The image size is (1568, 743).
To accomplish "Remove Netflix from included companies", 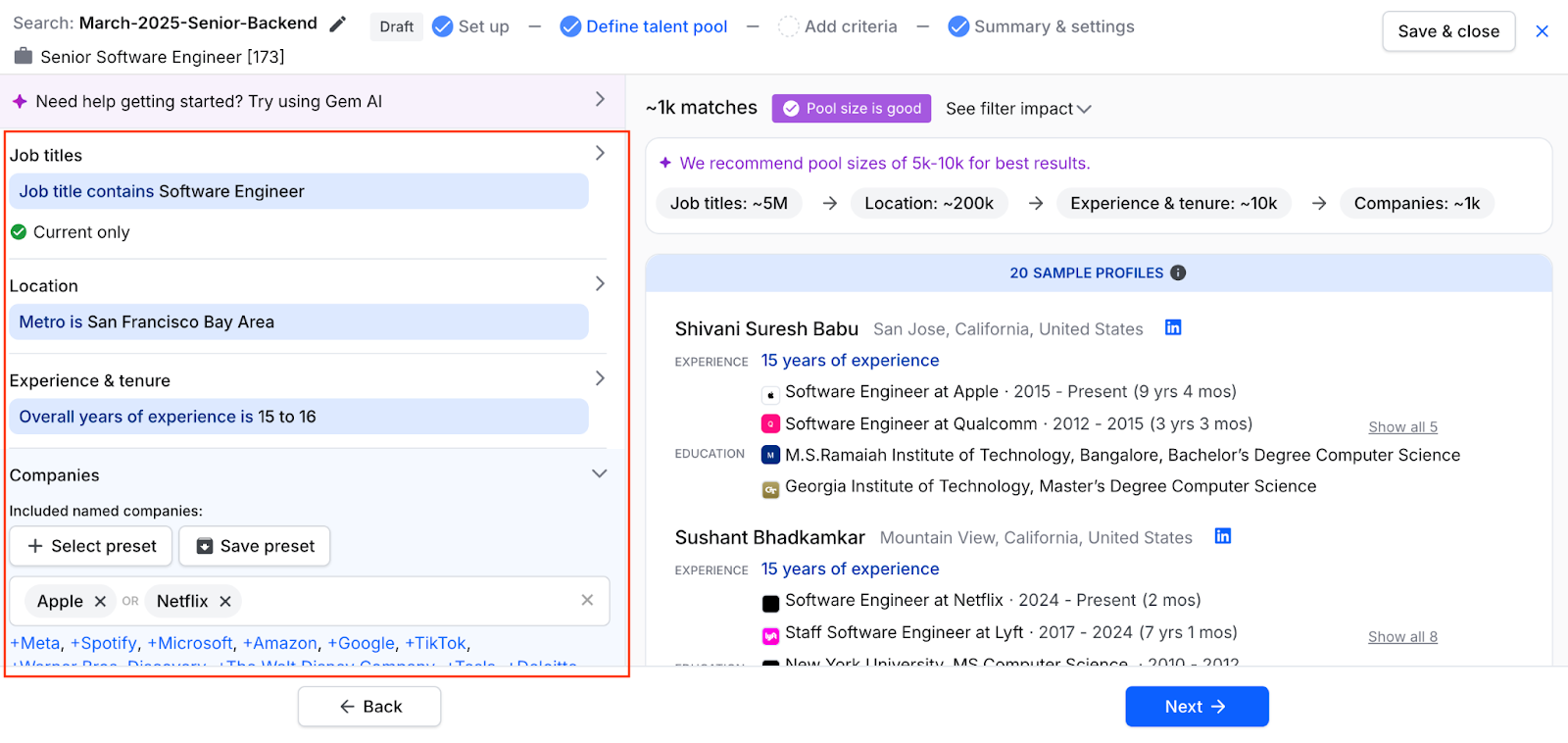I will pyautogui.click(x=225, y=601).
